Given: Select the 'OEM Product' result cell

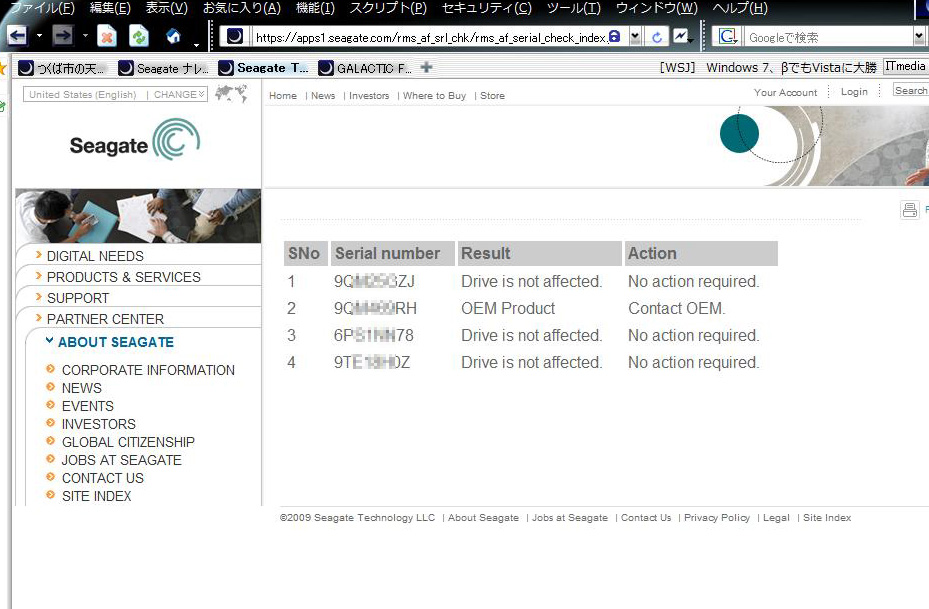Looking at the screenshot, I should click(508, 308).
